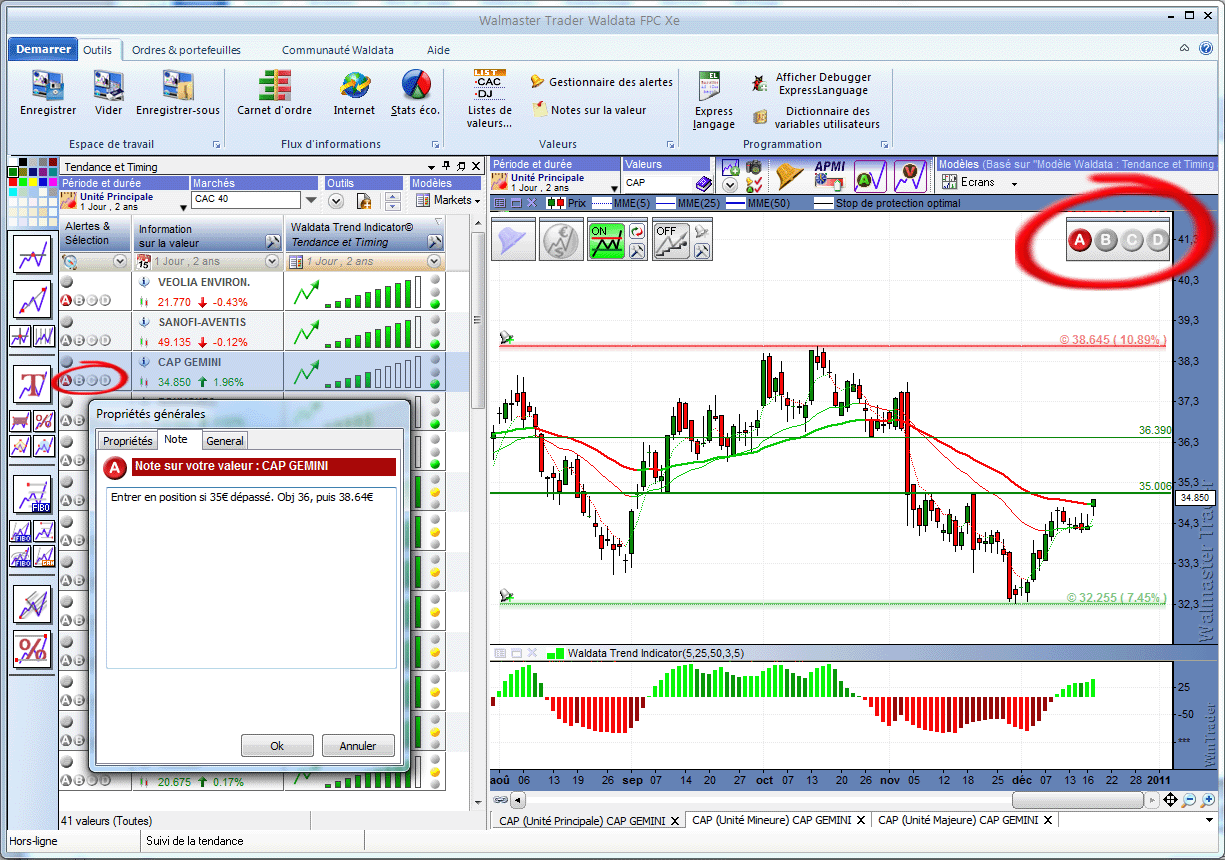Screen dimensions: 1225x860
Task: Select the pencil drawing tool in sidebar
Action: pyautogui.click(x=32, y=603)
